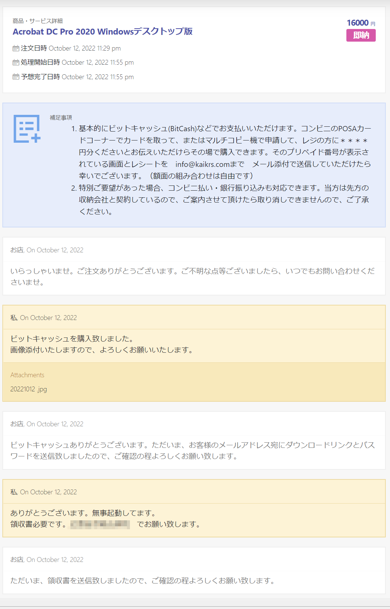Click the first supplementary note about BitCash payment
Image resolution: width=390 pixels, height=609 pixels.
click(225, 152)
